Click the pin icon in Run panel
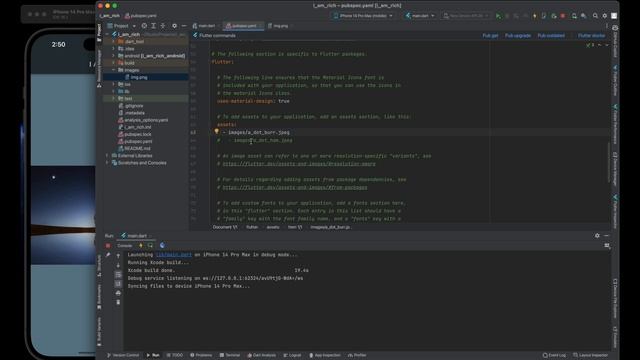The height and width of the screenshot is (360, 640). click(108, 255)
